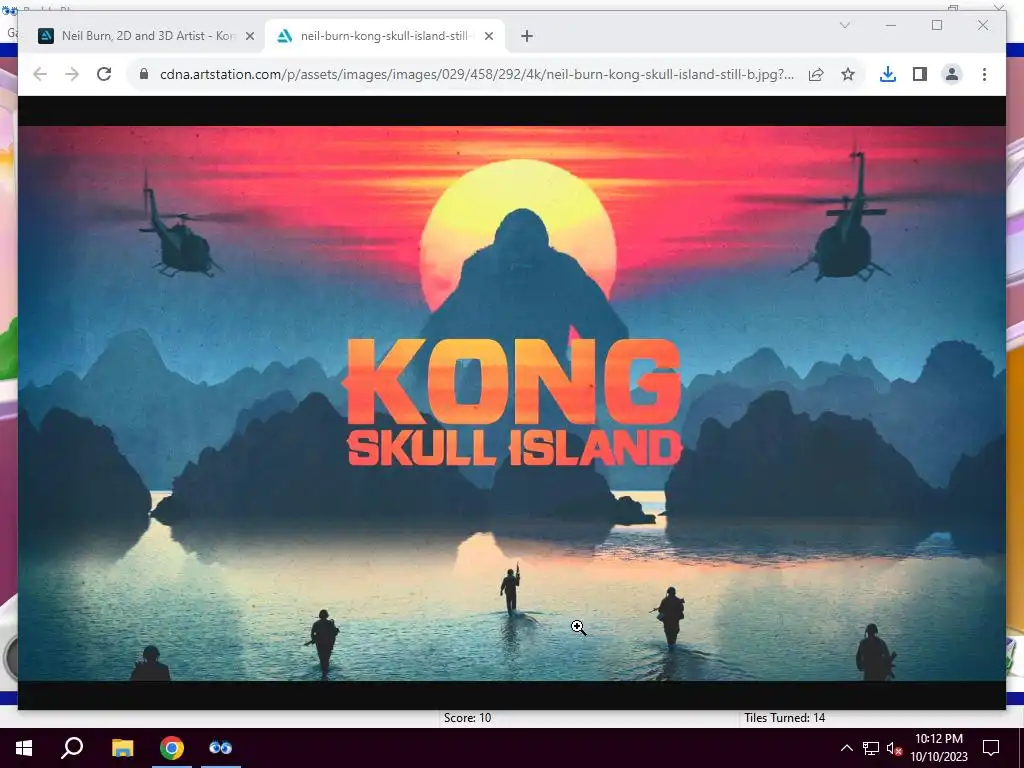The image size is (1024, 768).
Task: Open Chrome's three-dot menu
Action: coord(984,74)
